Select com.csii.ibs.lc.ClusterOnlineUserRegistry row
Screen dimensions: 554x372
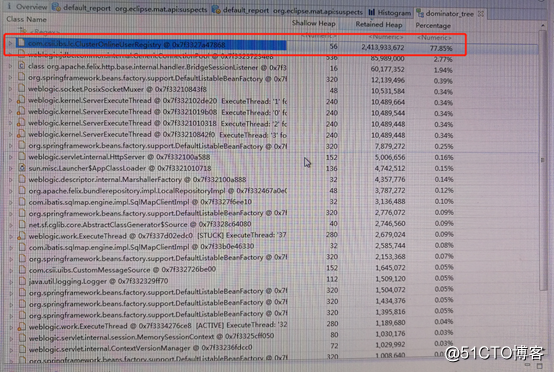pos(272,46)
